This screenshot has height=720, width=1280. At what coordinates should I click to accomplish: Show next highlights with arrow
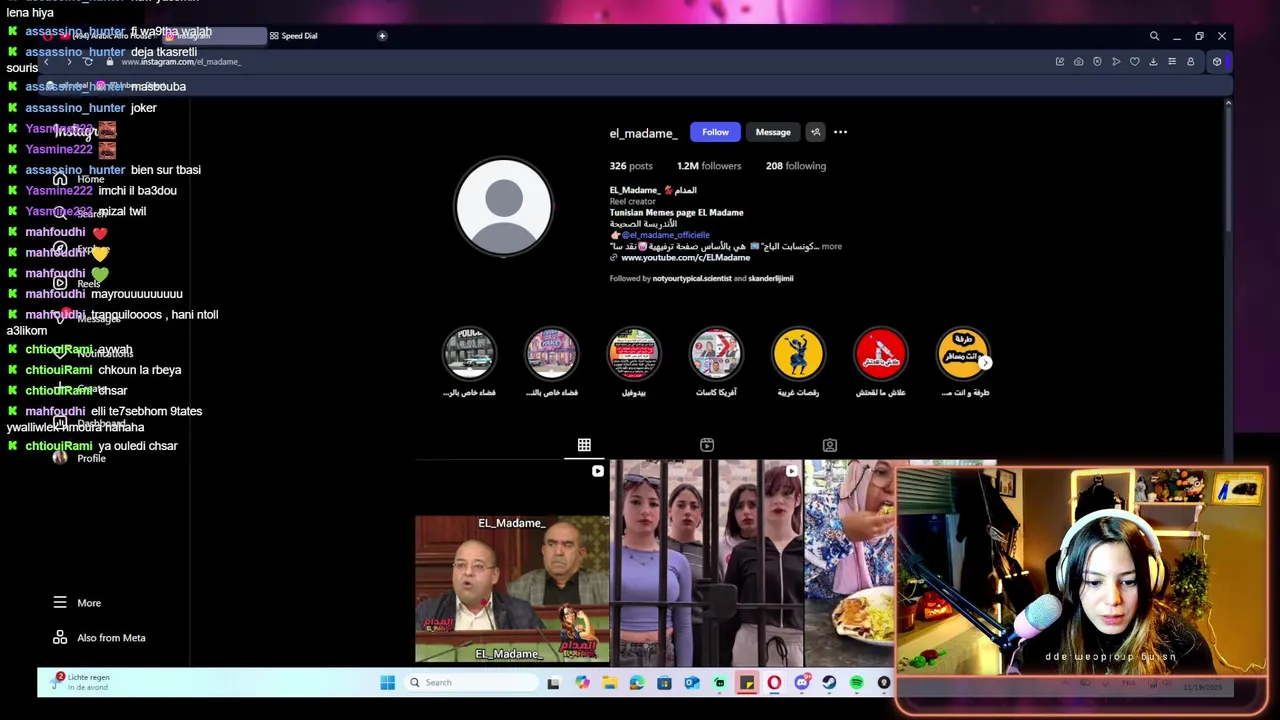coord(985,363)
